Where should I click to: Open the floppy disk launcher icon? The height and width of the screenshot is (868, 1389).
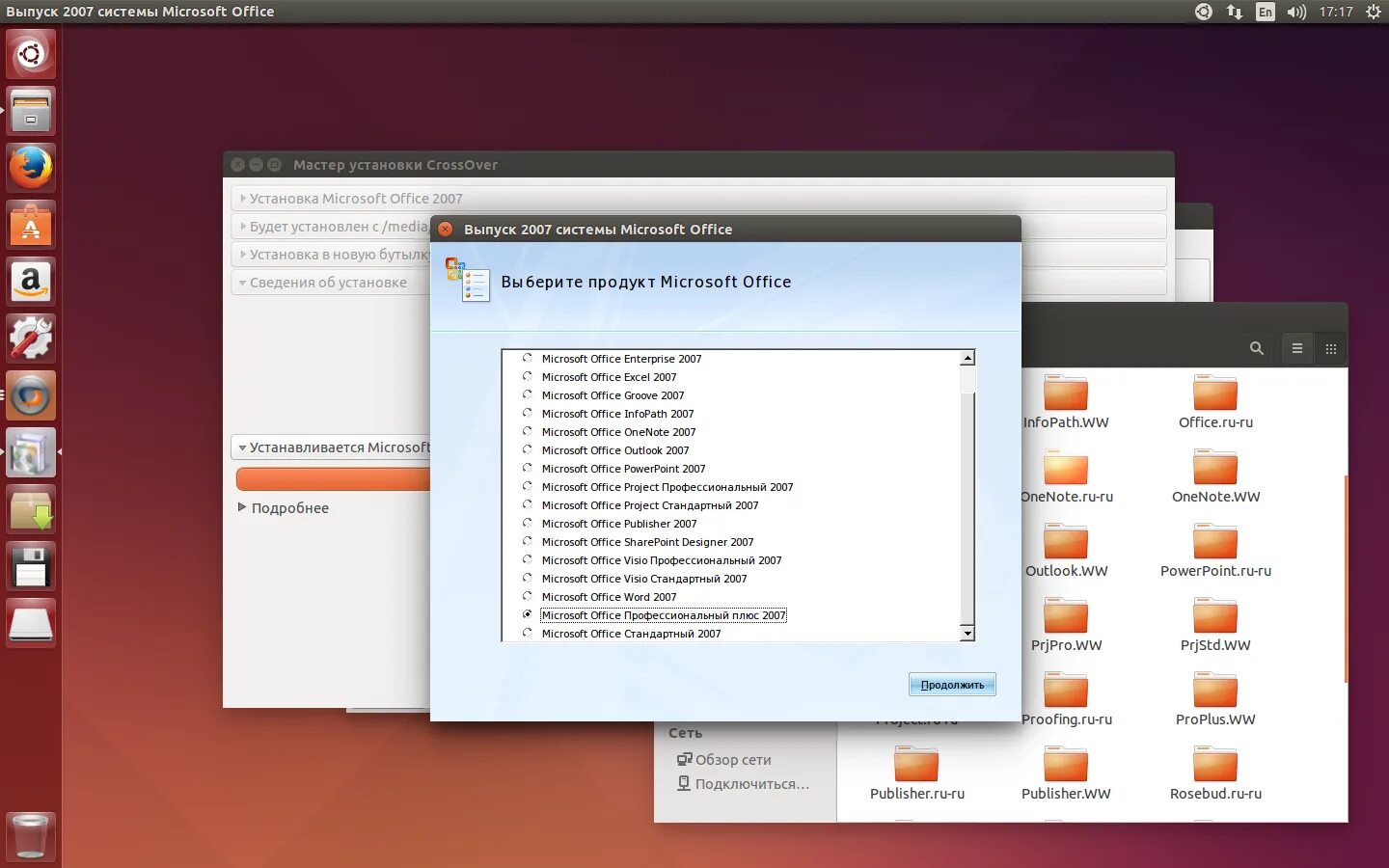coord(31,566)
